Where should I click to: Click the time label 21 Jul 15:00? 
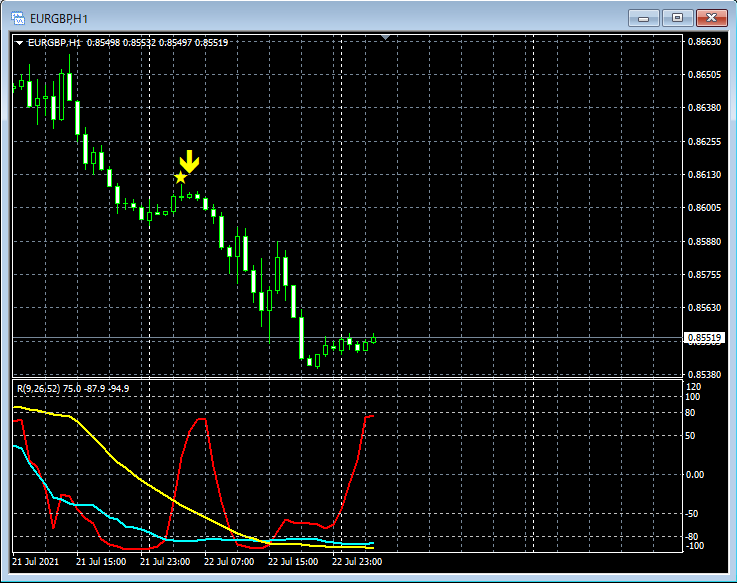(101, 561)
